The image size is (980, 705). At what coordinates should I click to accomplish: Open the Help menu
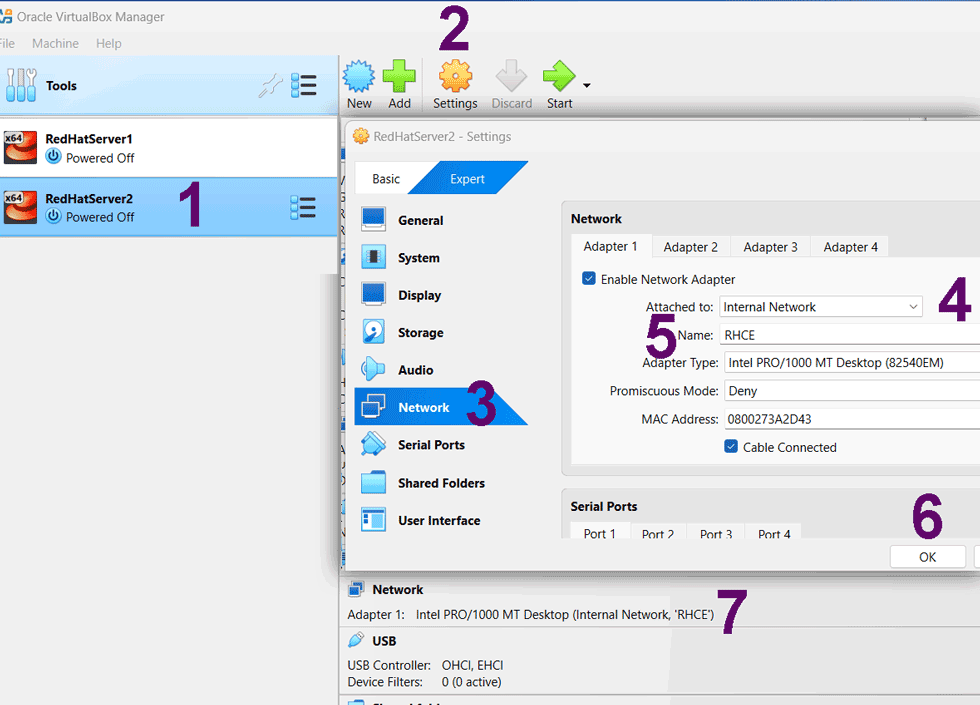(109, 43)
